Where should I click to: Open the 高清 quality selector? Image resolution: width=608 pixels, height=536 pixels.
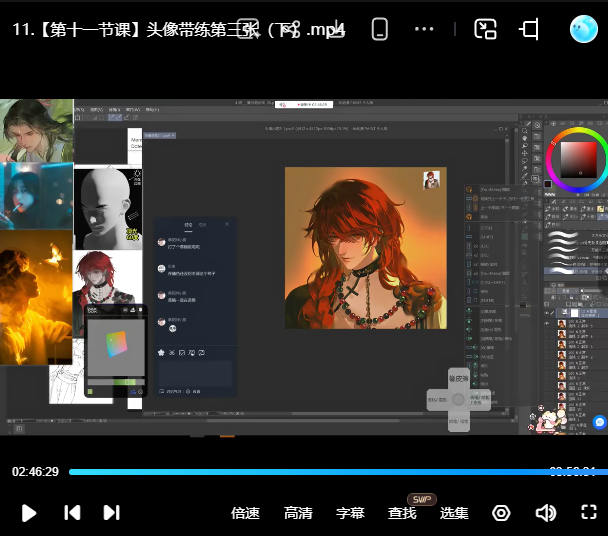(x=298, y=513)
